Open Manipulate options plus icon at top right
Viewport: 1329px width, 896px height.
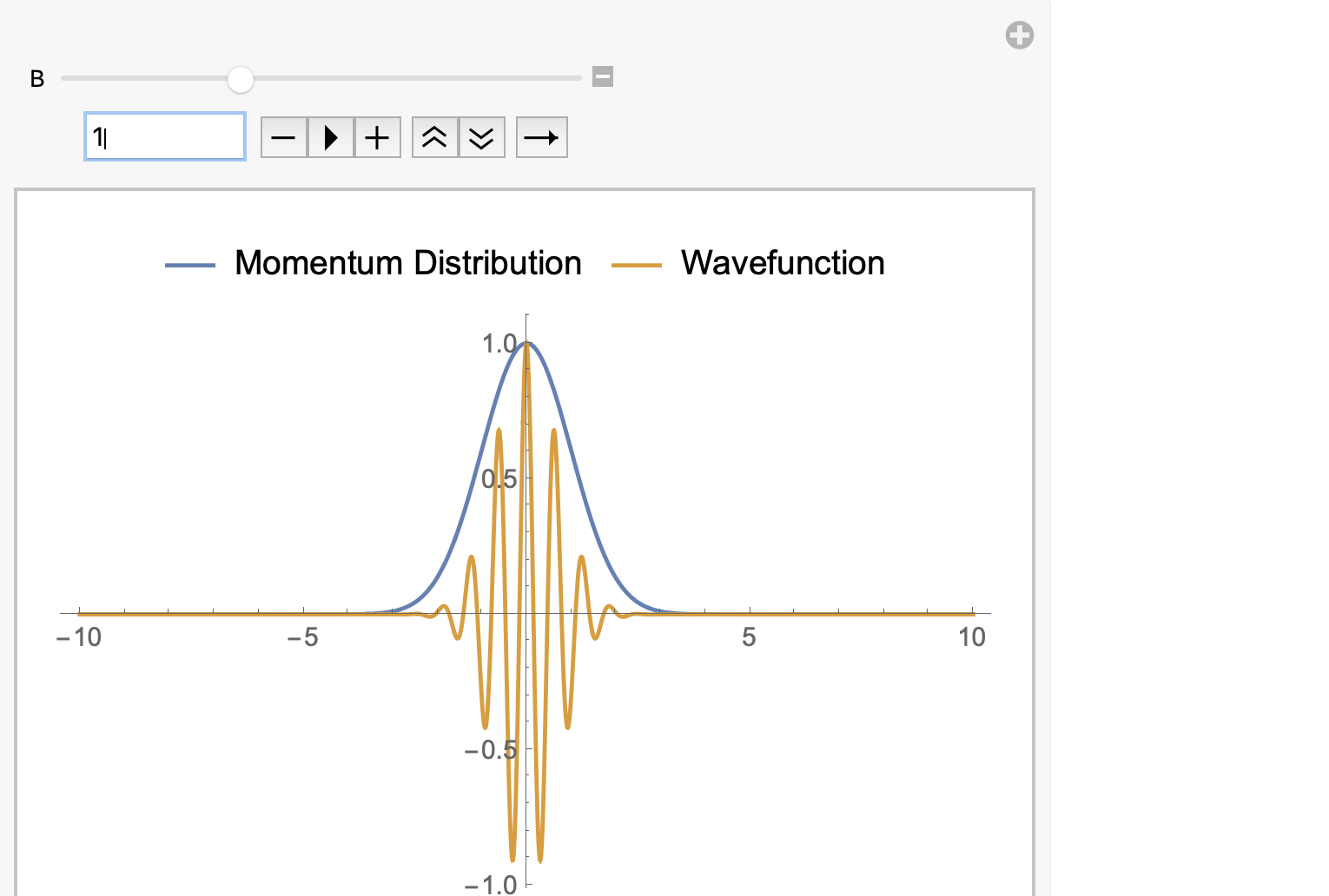pos(1019,36)
